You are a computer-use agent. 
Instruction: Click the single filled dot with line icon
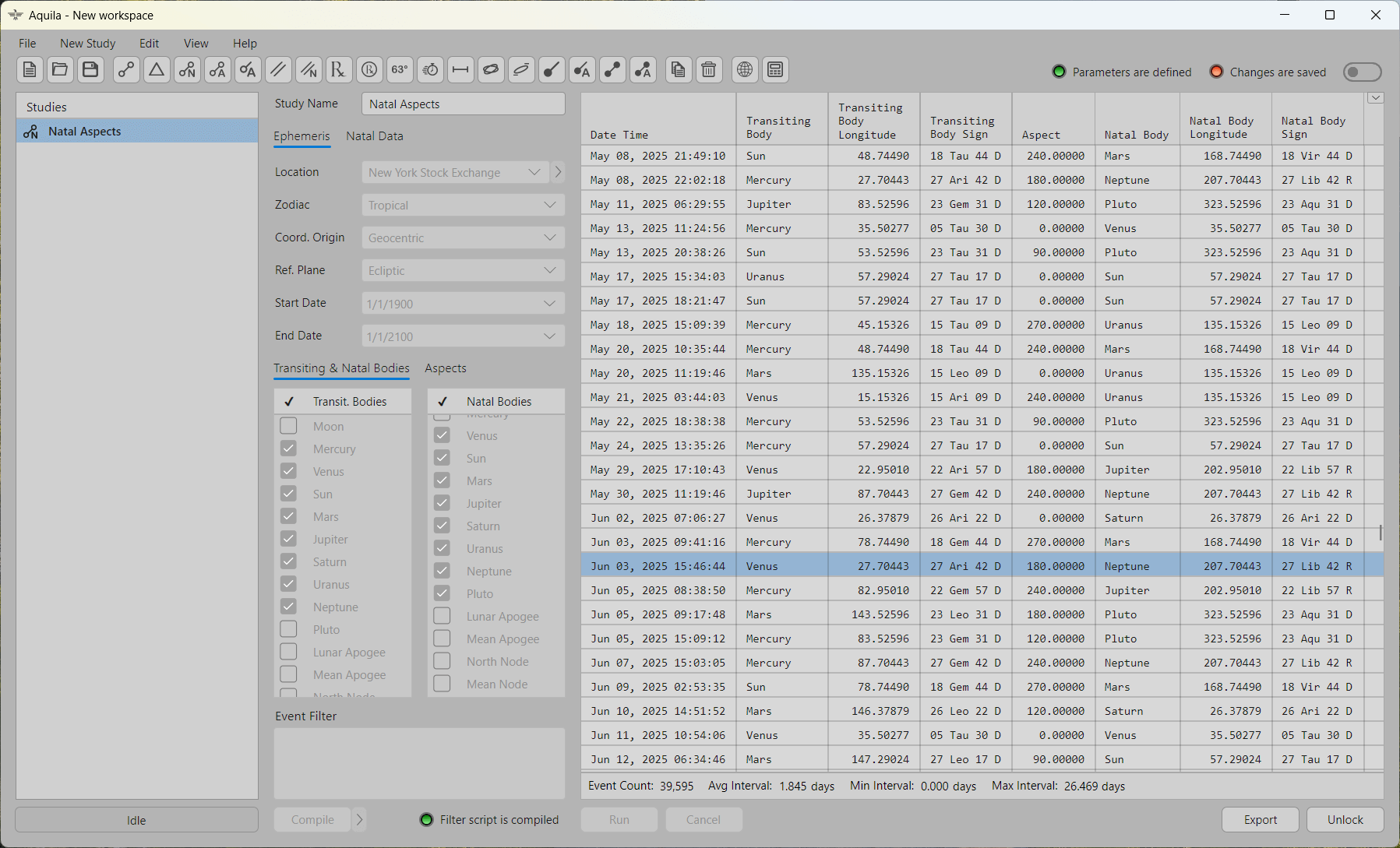click(x=552, y=70)
